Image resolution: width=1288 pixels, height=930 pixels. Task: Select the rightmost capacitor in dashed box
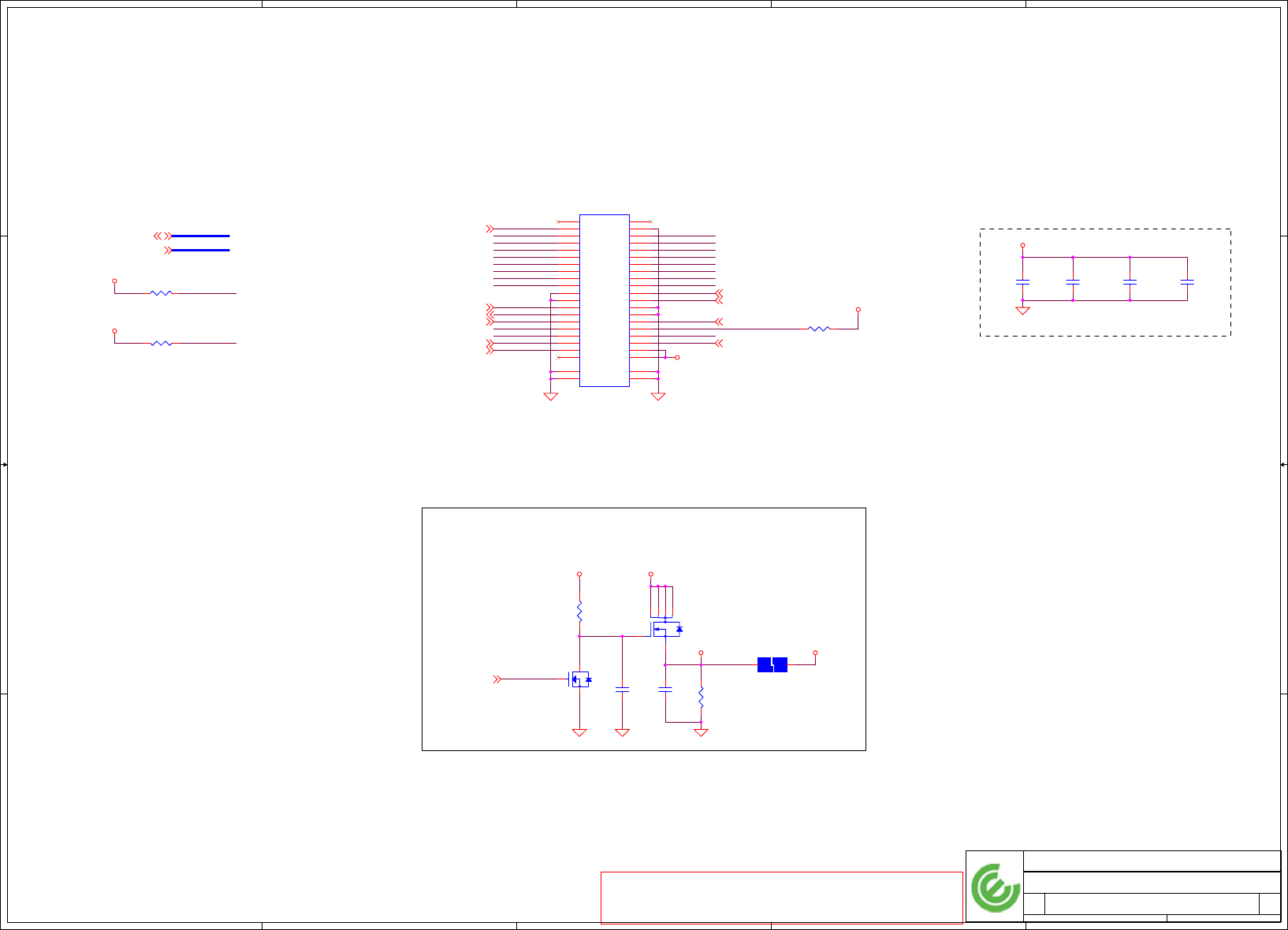point(1187,281)
